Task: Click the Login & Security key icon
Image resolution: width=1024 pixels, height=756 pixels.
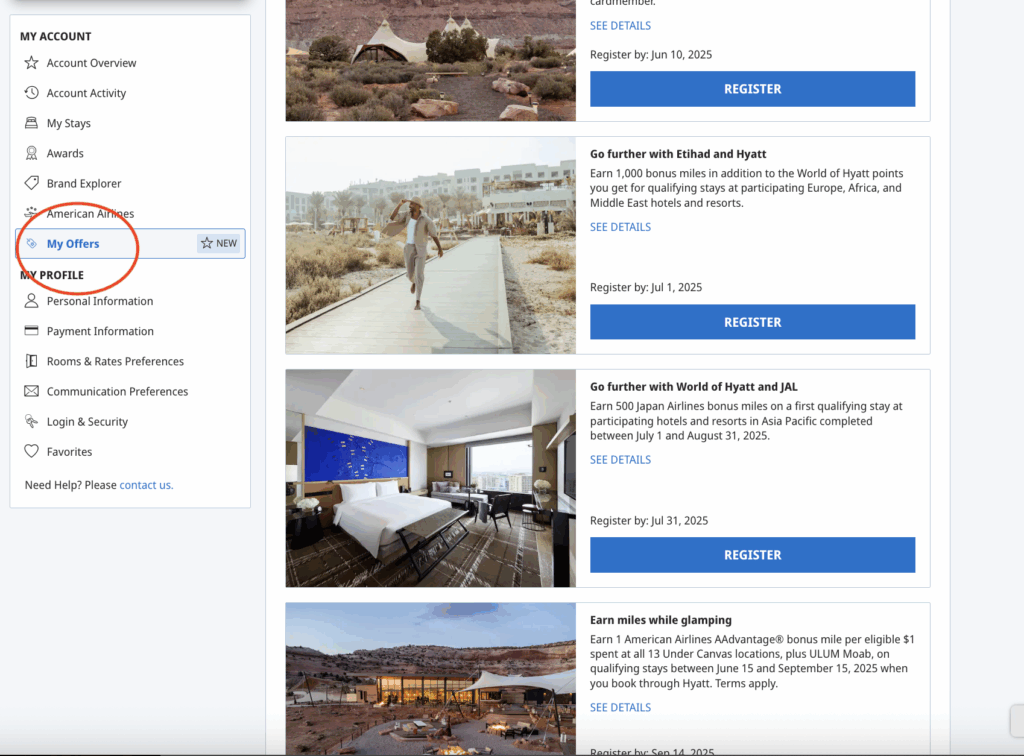Action: point(31,422)
